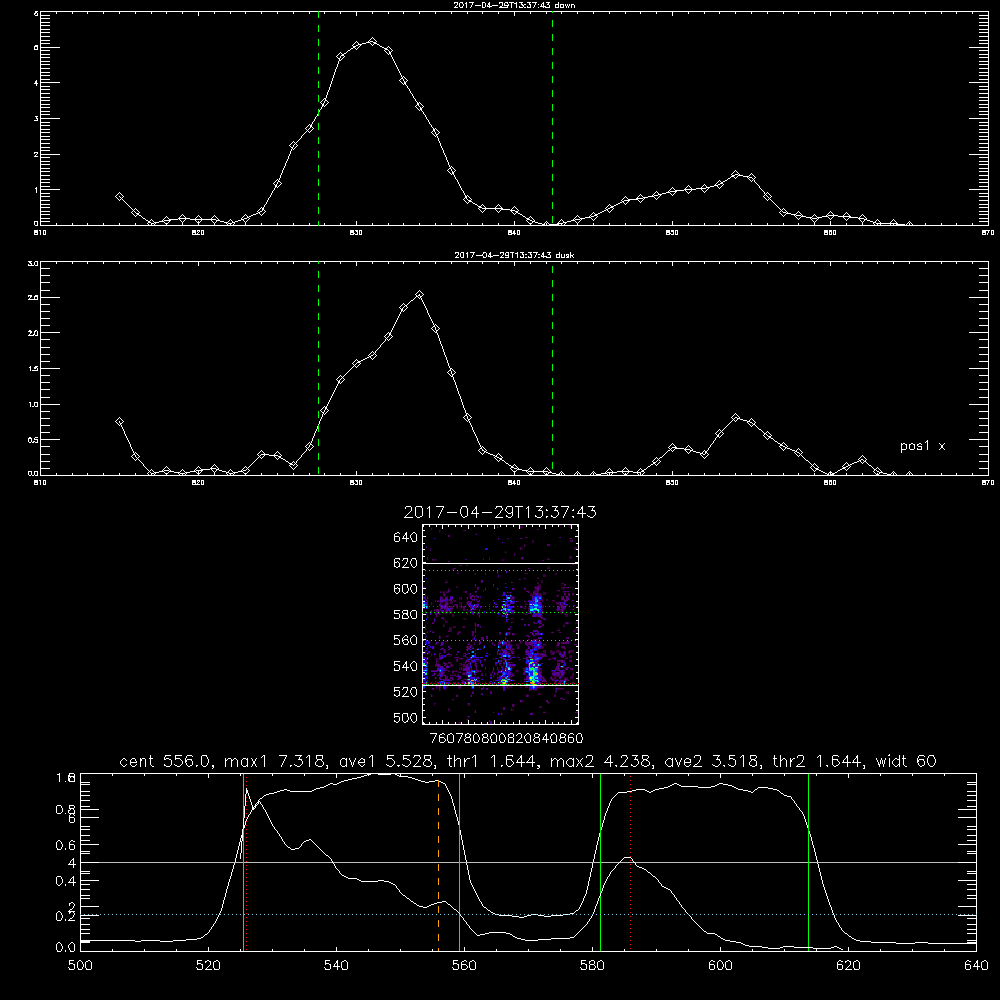Click bottom plot x-axis label "600"
1000x1000 pixels.
click(720, 966)
